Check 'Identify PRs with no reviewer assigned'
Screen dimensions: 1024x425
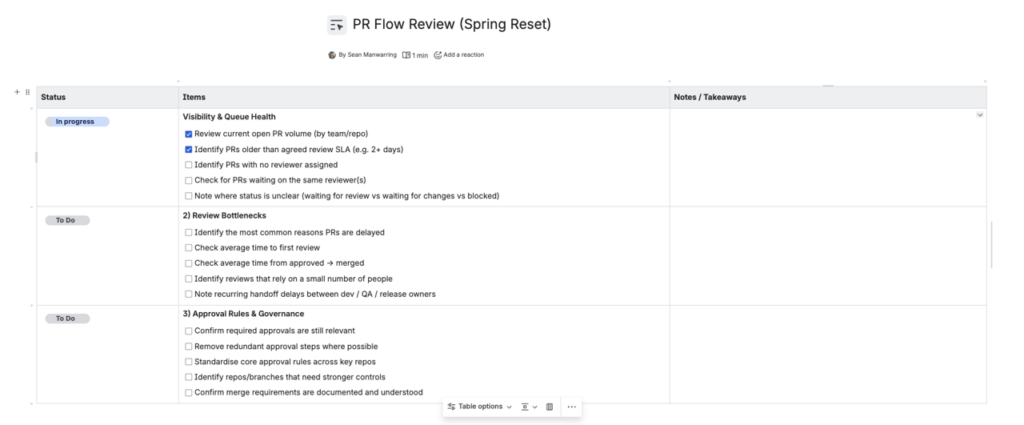[x=189, y=164]
